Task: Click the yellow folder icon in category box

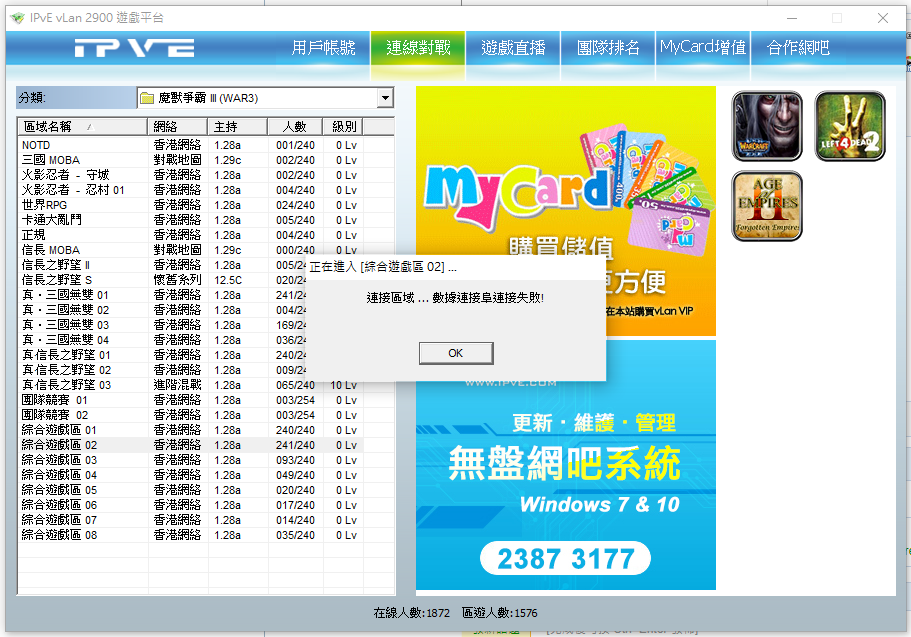Action: 147,98
